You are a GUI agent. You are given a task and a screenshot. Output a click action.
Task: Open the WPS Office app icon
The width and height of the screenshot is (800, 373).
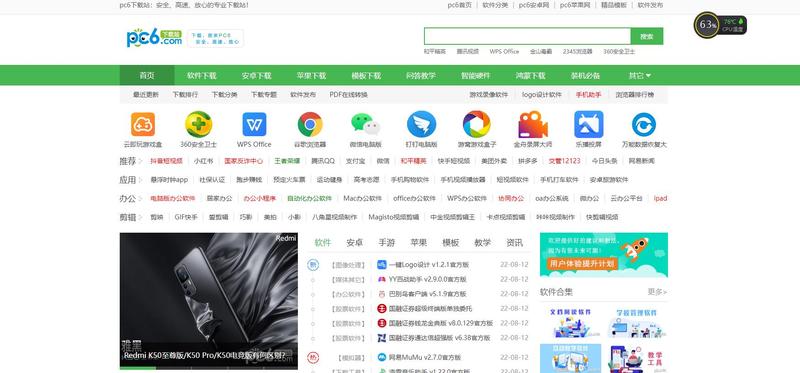[x=254, y=124]
